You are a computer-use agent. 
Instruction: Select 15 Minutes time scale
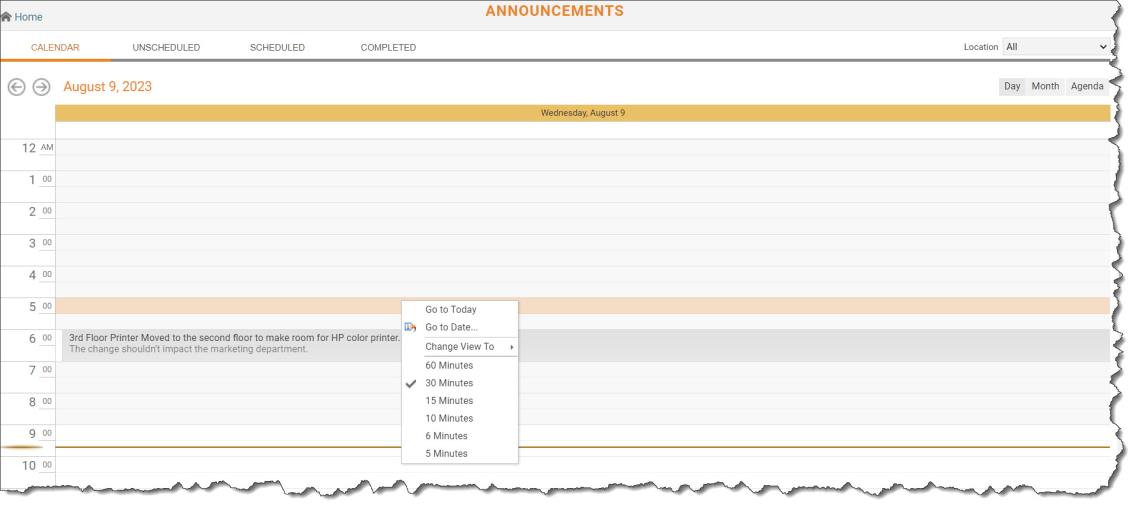point(449,401)
